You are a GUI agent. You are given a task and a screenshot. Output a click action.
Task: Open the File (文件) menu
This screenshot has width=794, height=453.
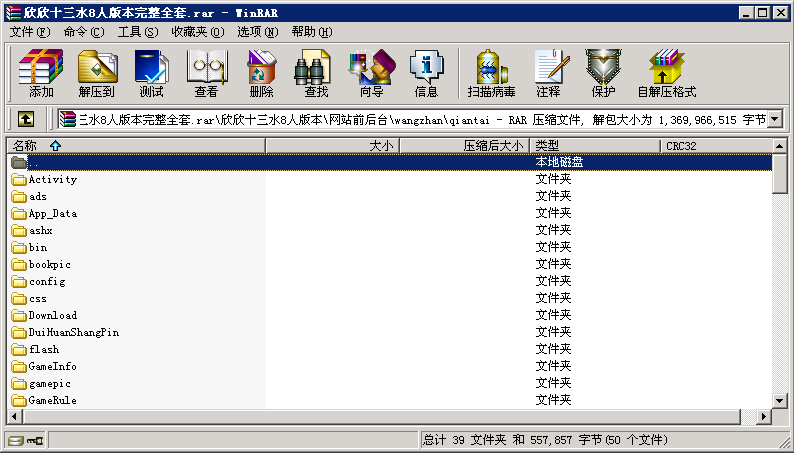29,32
